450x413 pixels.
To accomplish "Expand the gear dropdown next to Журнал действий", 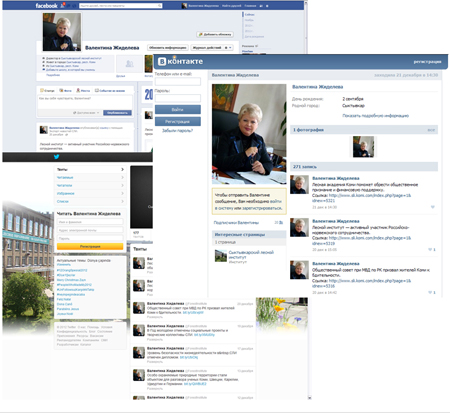I will [x=228, y=48].
